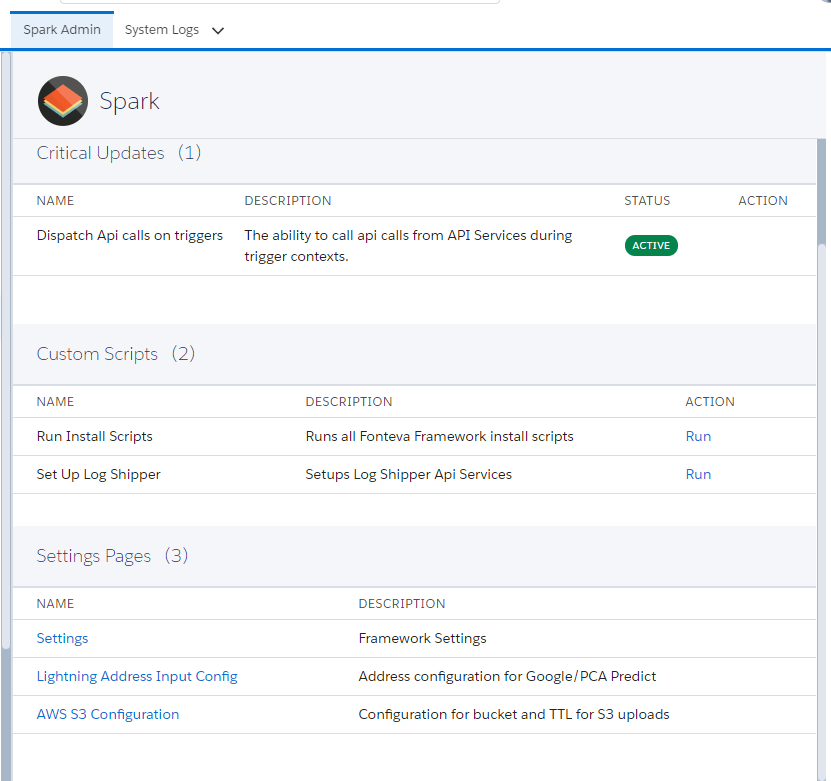The width and height of the screenshot is (831, 781).
Task: Click the green ACTIVE status badge
Action: click(x=650, y=245)
